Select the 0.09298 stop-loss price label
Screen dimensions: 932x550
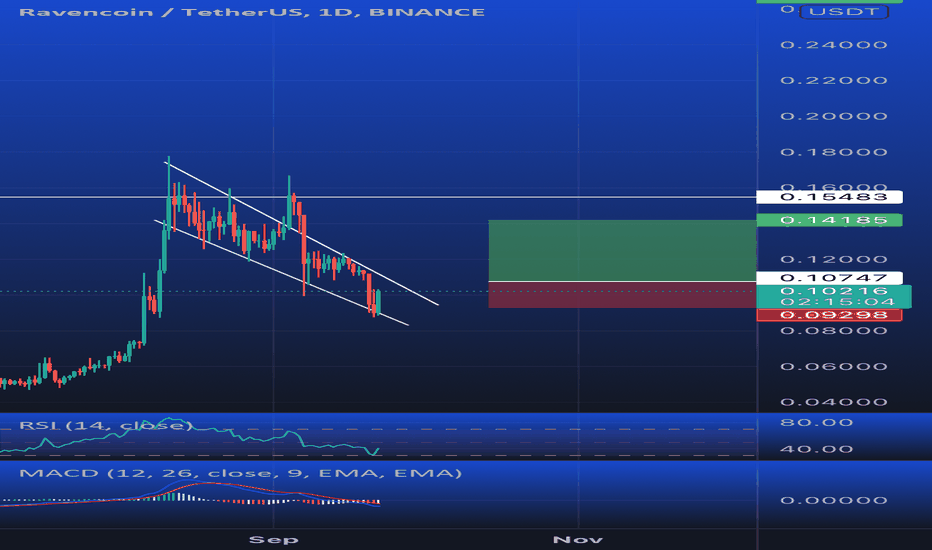point(829,315)
